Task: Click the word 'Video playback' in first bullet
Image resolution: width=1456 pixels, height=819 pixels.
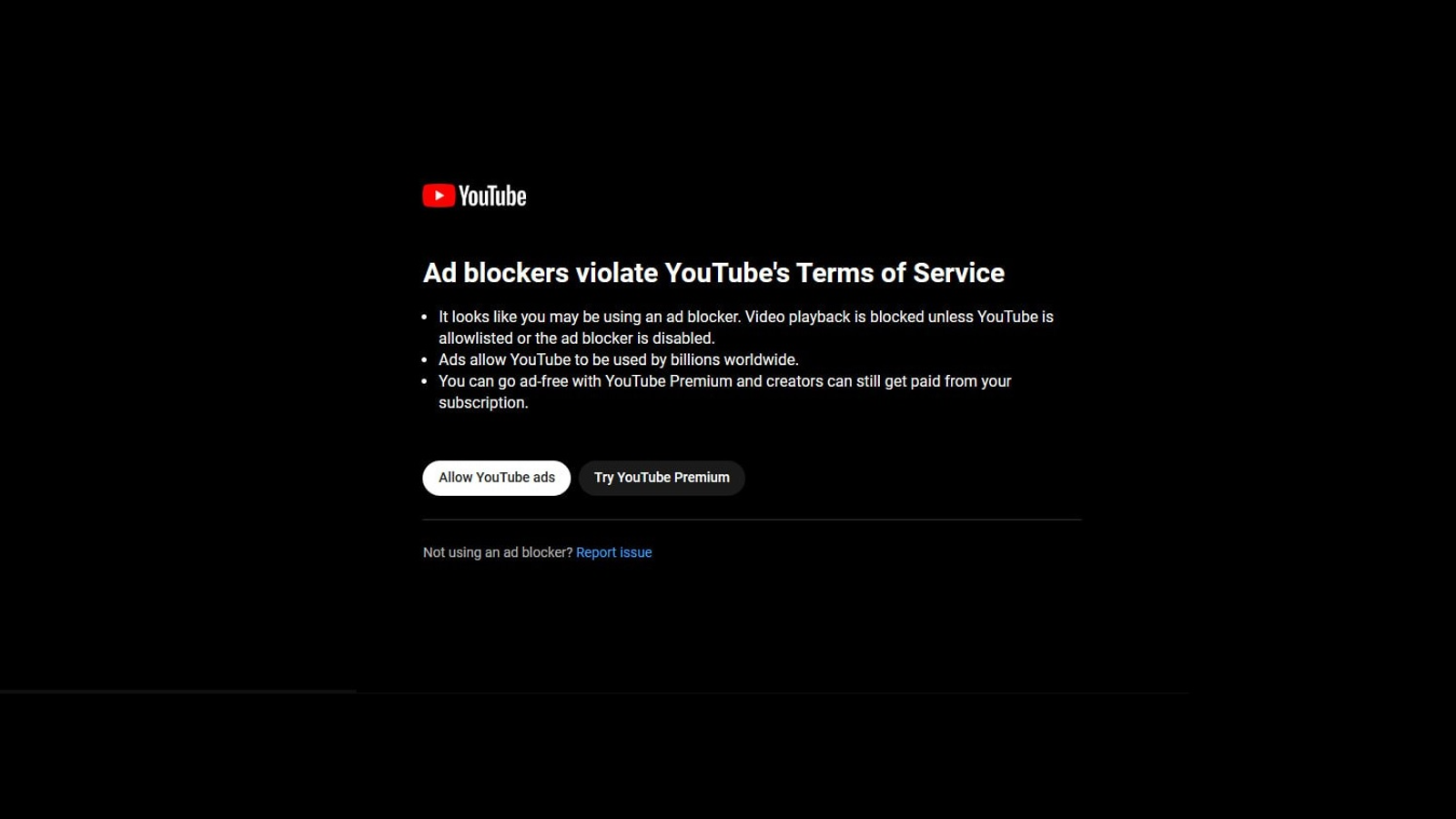Action: click(797, 317)
